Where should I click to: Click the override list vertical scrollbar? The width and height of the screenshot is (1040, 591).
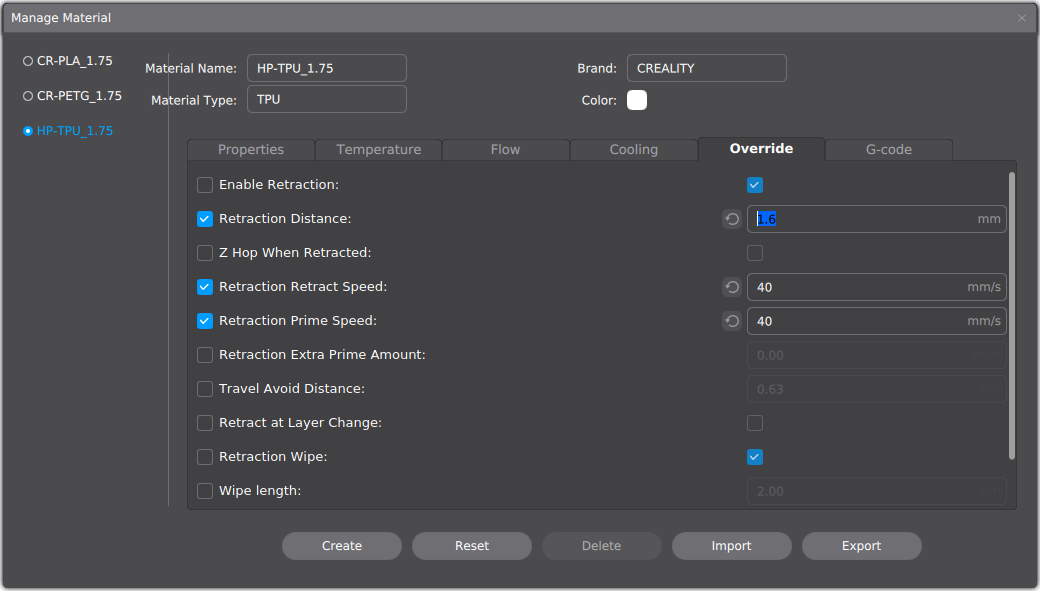coord(1012,315)
